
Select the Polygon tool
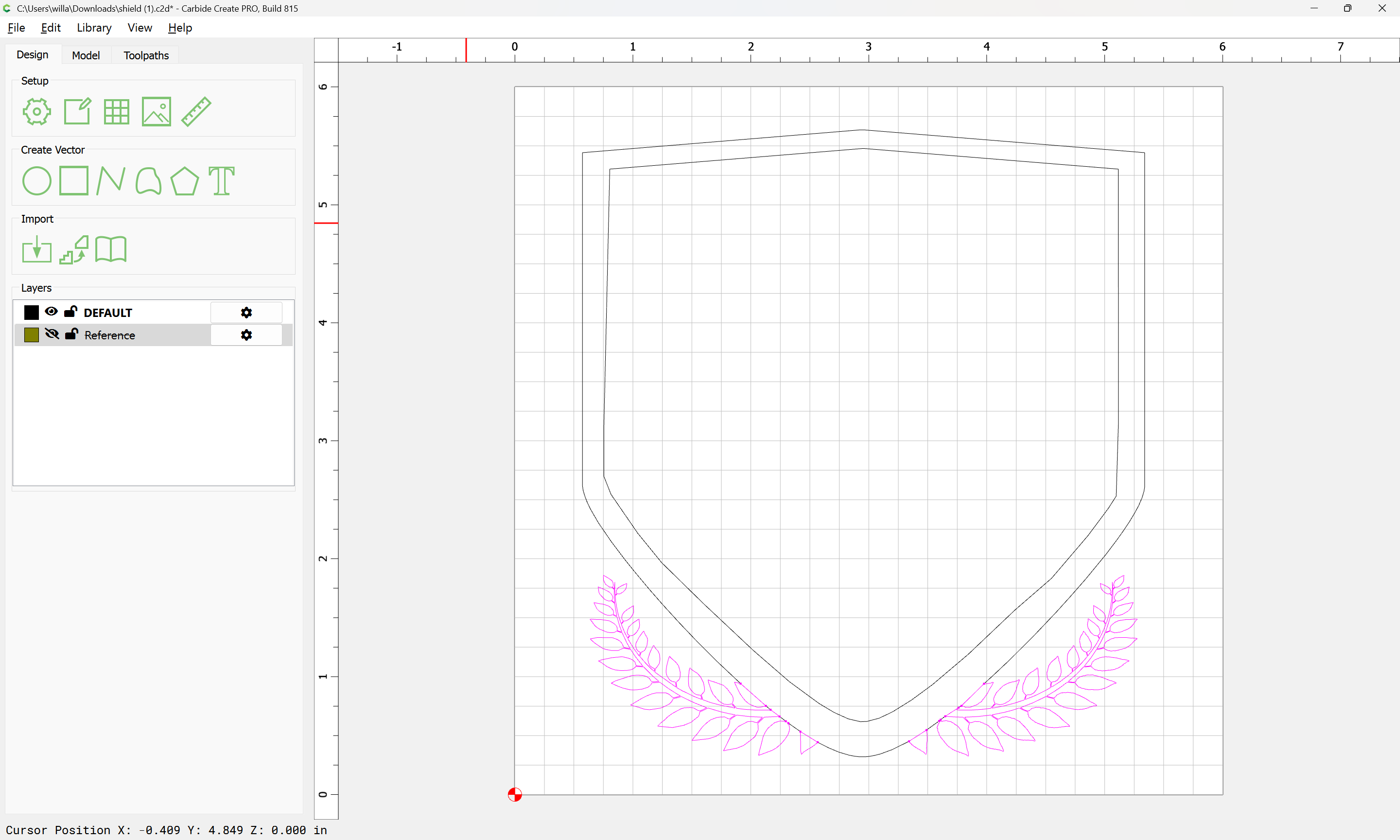point(184,181)
